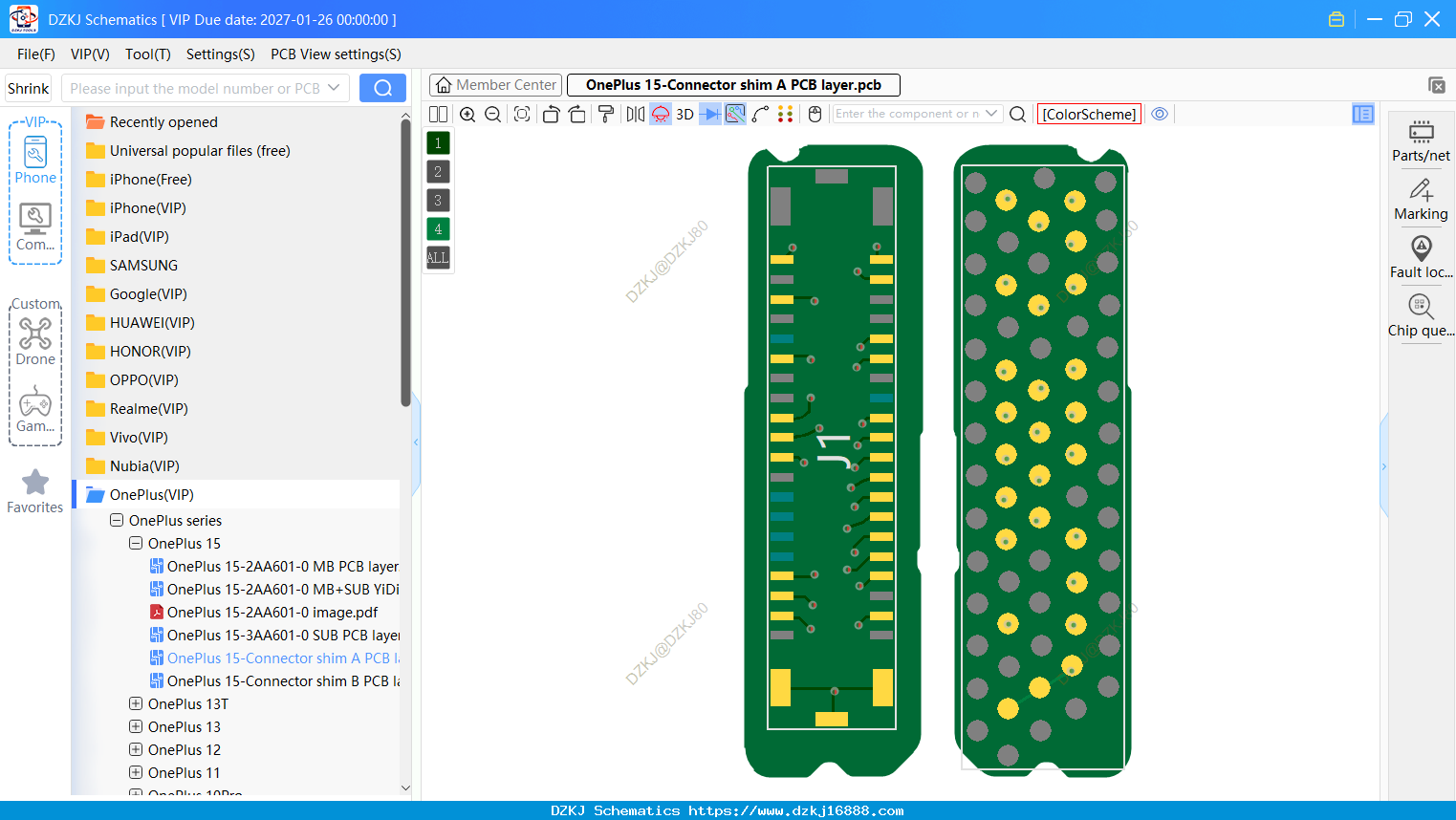
Task: Expand the OnePlus 13 node
Action: coord(136,727)
